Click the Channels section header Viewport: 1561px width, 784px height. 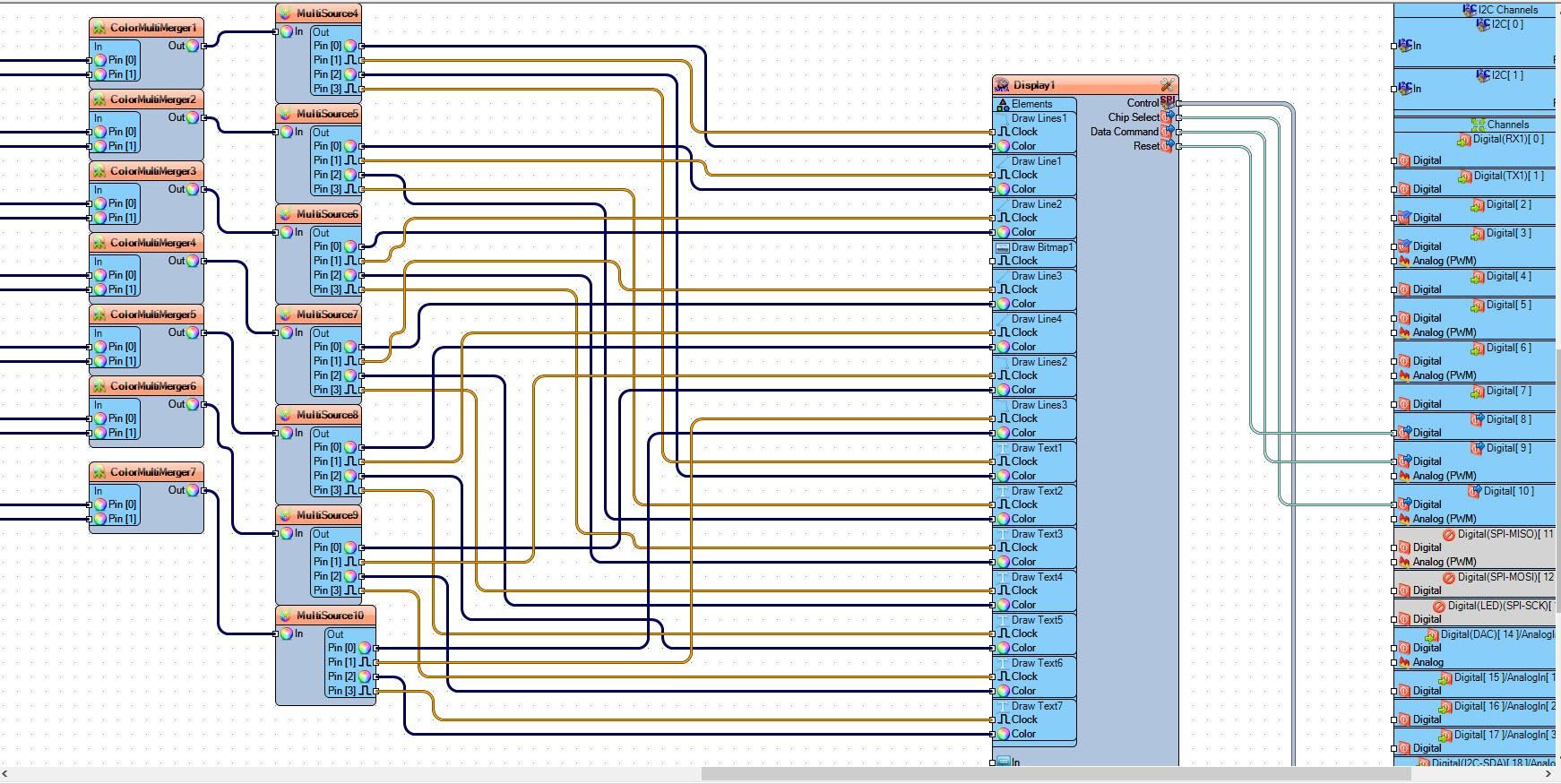coord(1507,125)
